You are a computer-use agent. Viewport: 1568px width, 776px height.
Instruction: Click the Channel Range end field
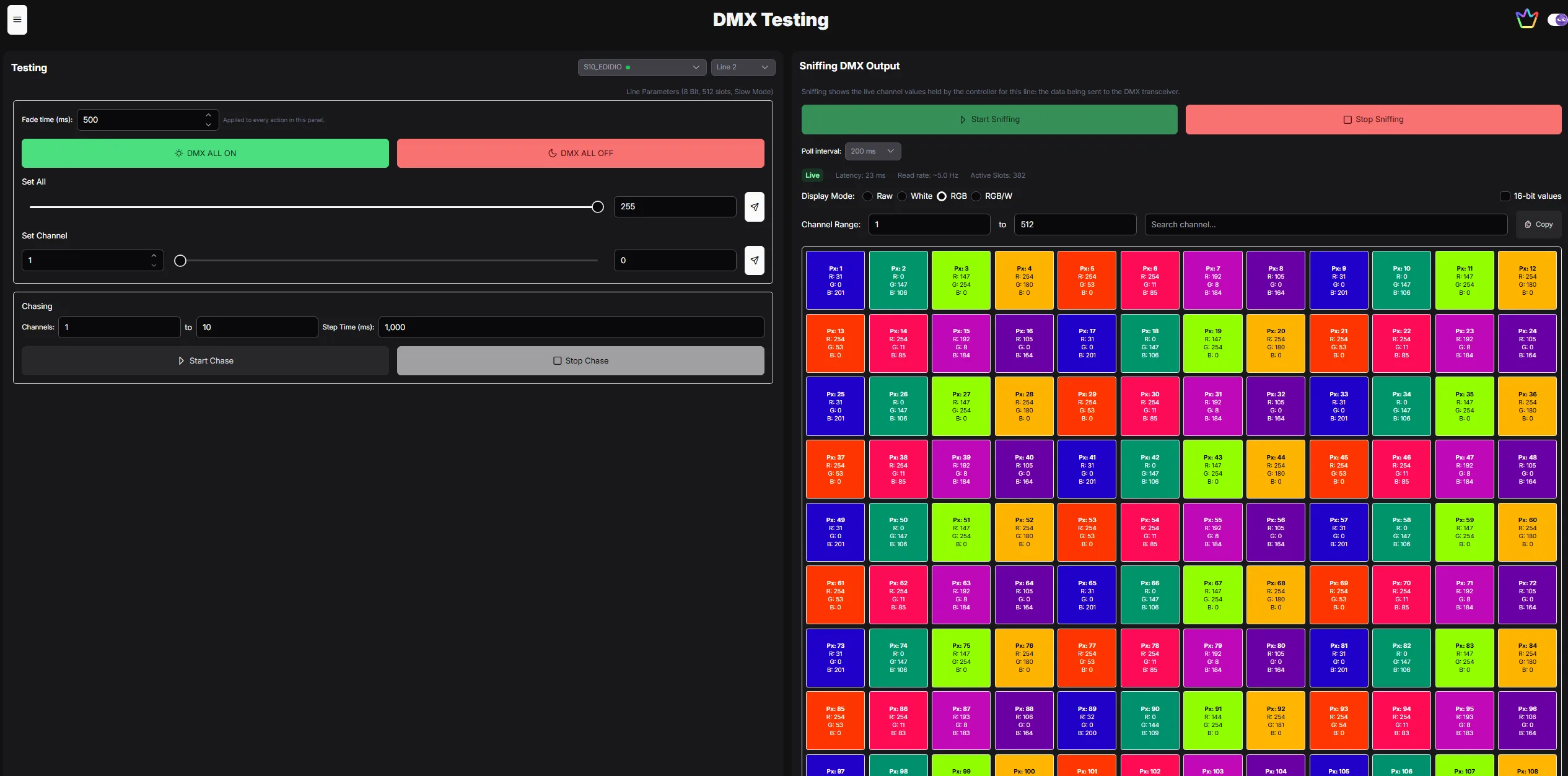point(1075,225)
